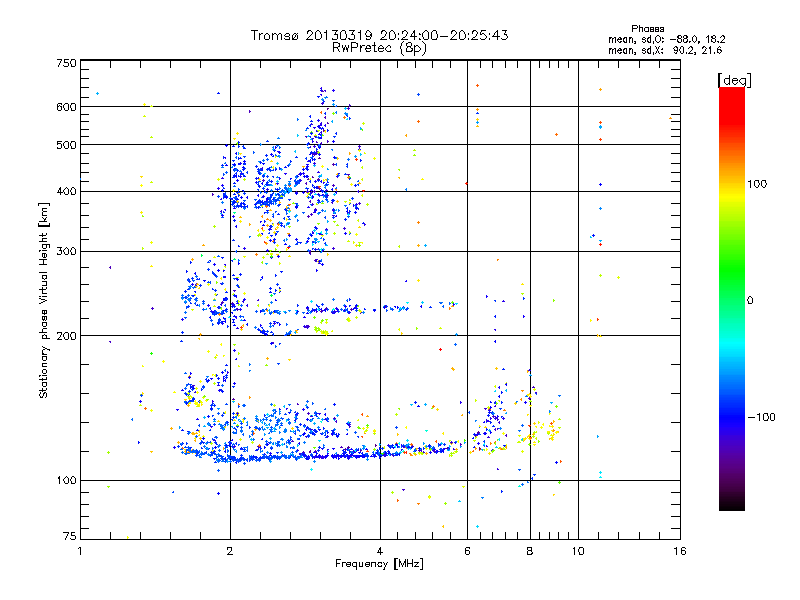The image size is (800, 600).
Task: Click the y-axis label '75'
Action: tap(70, 536)
